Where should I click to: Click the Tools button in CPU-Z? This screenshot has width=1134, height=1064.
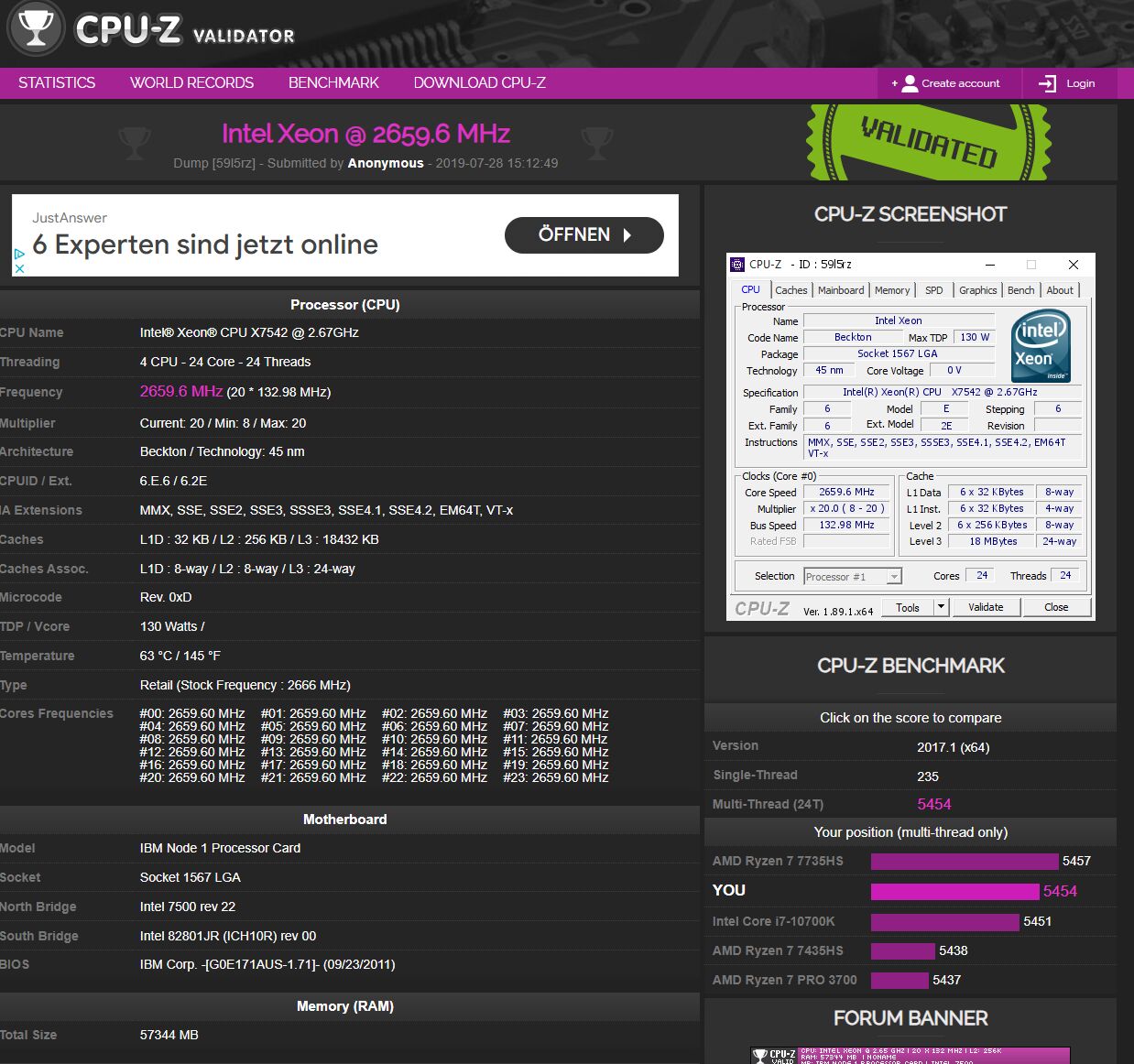click(908, 607)
